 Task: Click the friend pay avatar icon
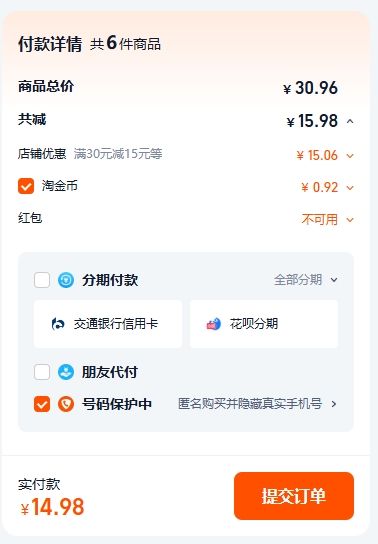66,372
